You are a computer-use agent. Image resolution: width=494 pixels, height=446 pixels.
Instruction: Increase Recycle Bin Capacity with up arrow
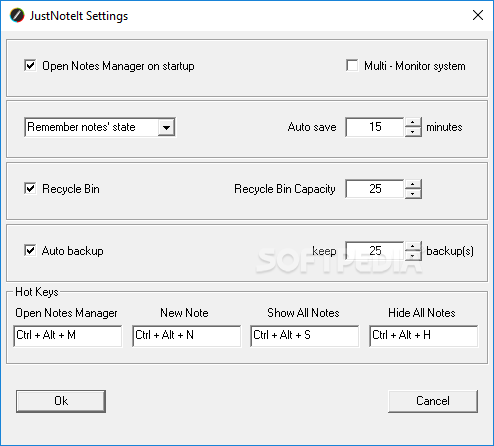413,184
